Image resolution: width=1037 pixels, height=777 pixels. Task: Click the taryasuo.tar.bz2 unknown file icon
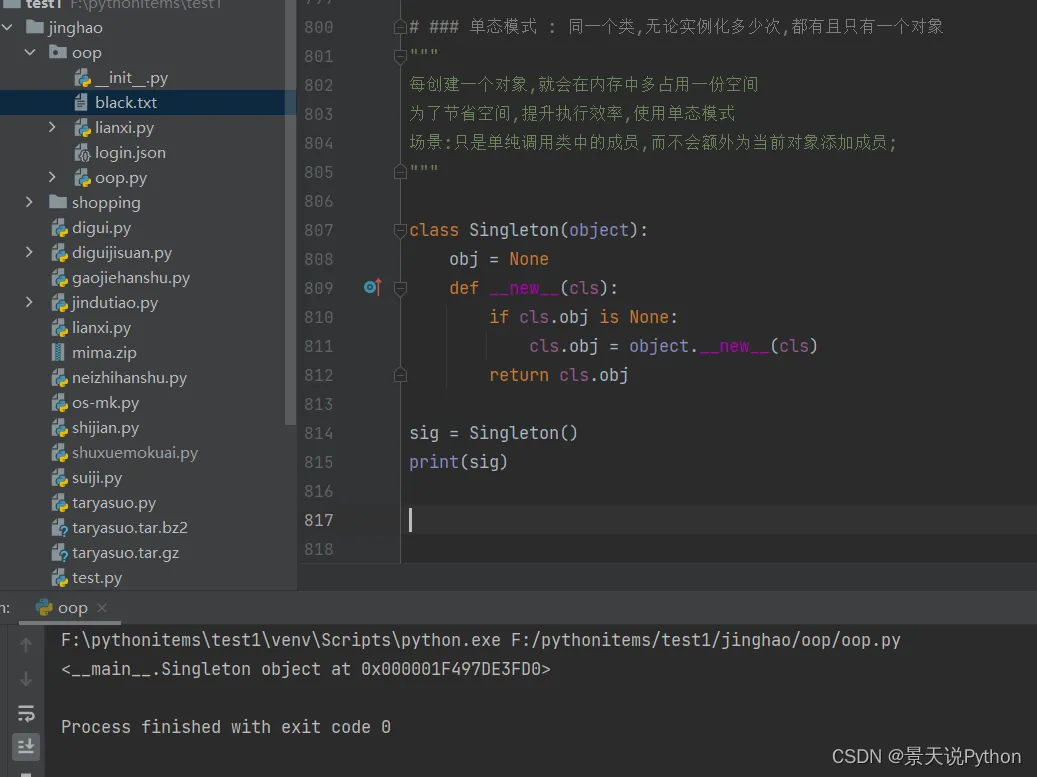pyautogui.click(x=59, y=528)
